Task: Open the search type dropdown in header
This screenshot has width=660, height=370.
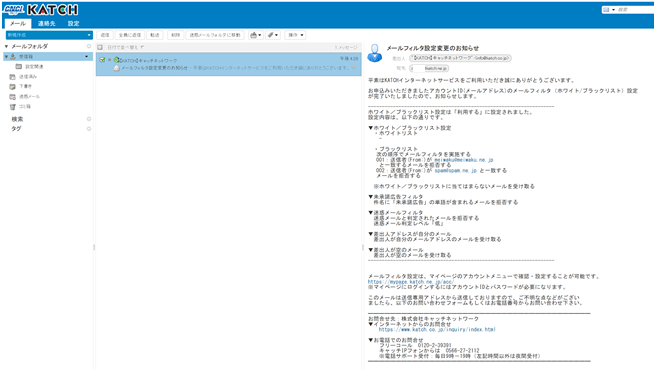Action: click(609, 10)
